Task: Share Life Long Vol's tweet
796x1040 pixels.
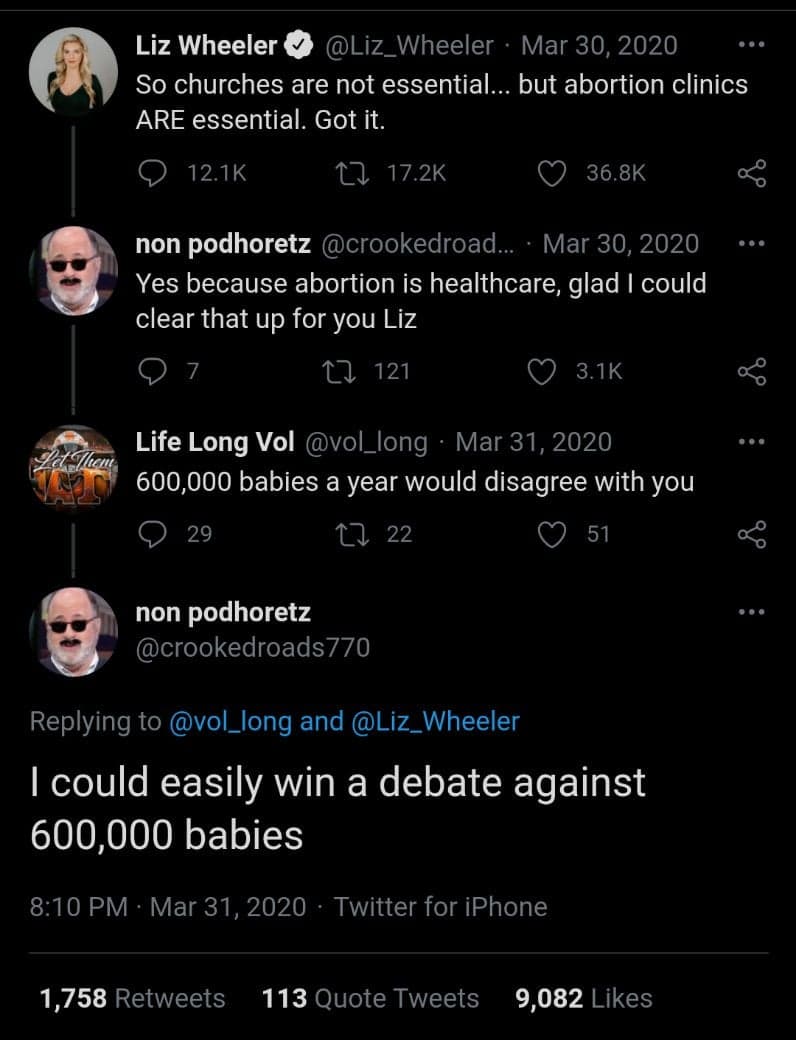Action: tap(752, 535)
